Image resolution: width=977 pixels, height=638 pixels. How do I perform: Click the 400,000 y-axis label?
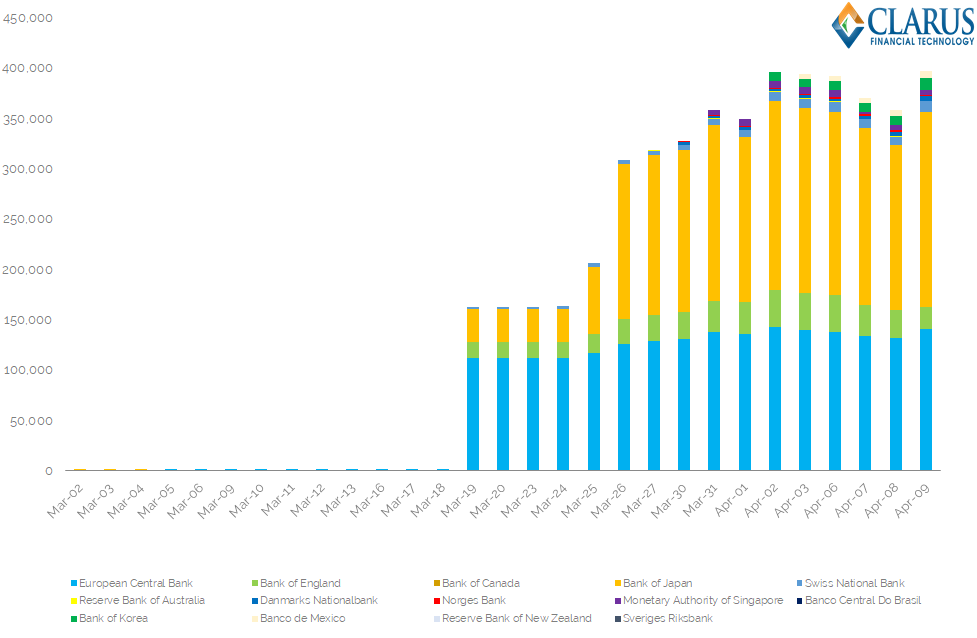pos(31,68)
